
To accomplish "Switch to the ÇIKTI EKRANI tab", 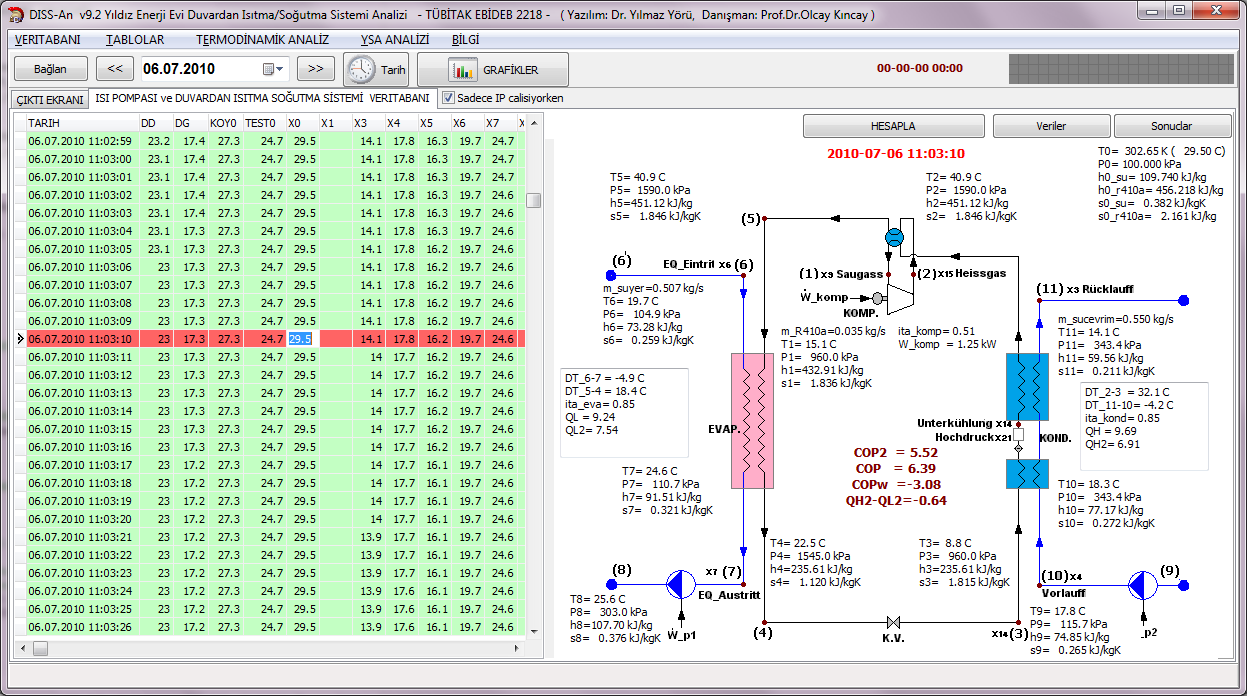I will [48, 100].
